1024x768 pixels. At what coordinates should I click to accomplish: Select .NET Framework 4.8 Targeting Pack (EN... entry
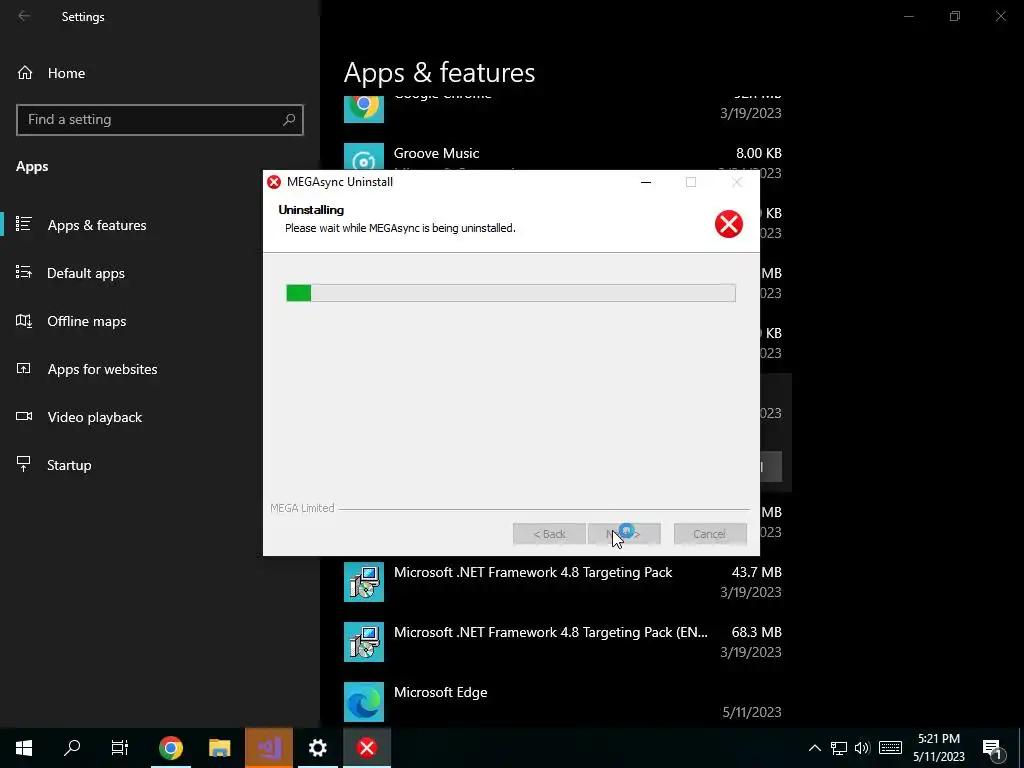pyautogui.click(x=563, y=642)
